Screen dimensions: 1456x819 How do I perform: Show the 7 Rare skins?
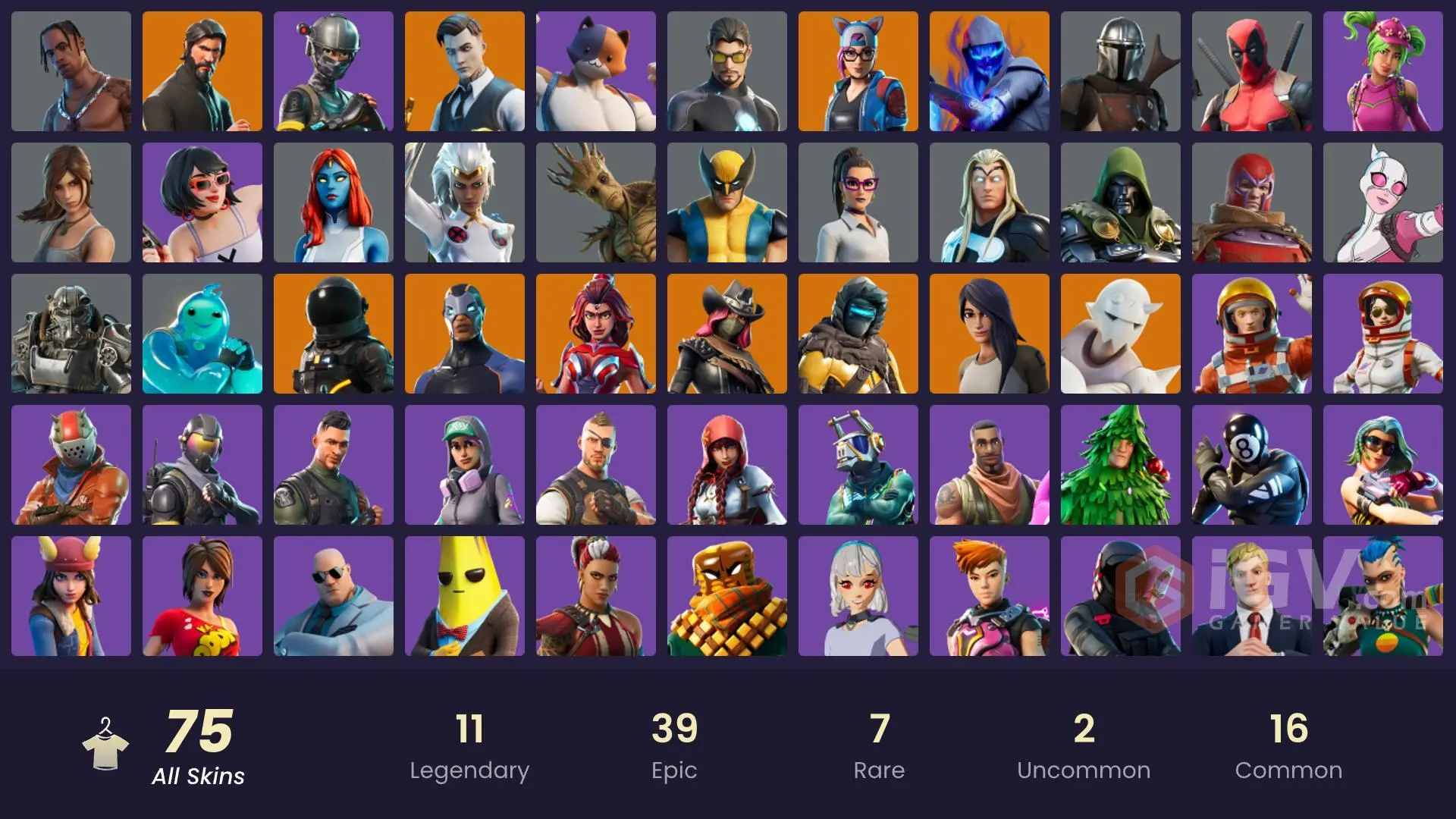(x=879, y=747)
